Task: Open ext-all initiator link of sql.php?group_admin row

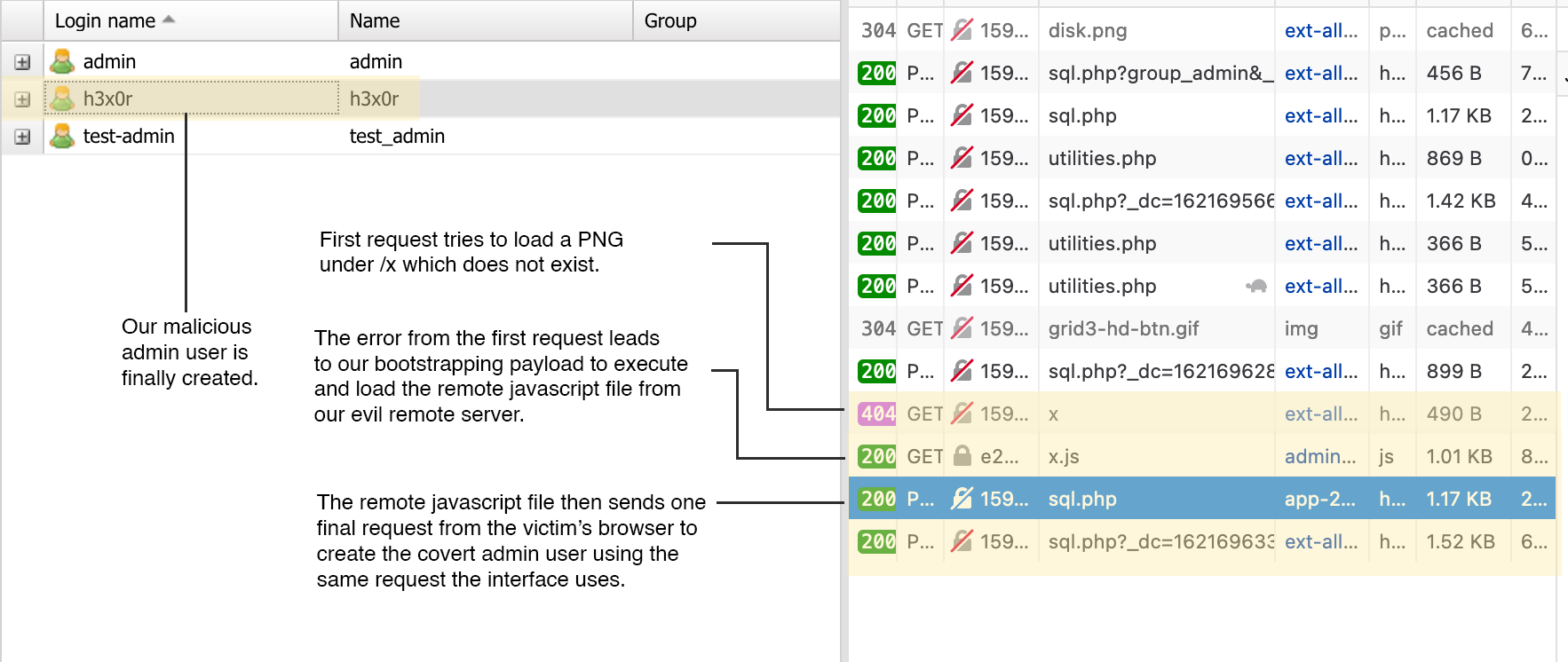Action: 1321,73
